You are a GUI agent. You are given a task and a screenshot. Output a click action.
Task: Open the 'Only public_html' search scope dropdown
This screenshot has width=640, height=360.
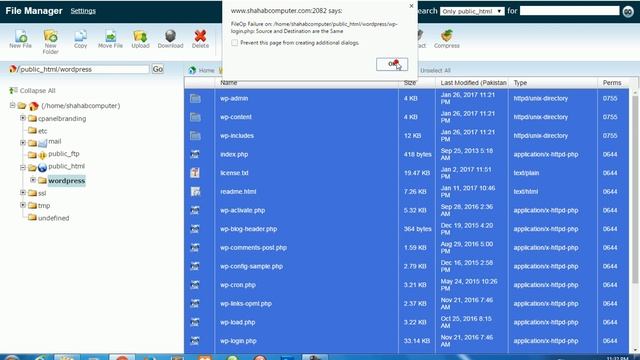[472, 11]
